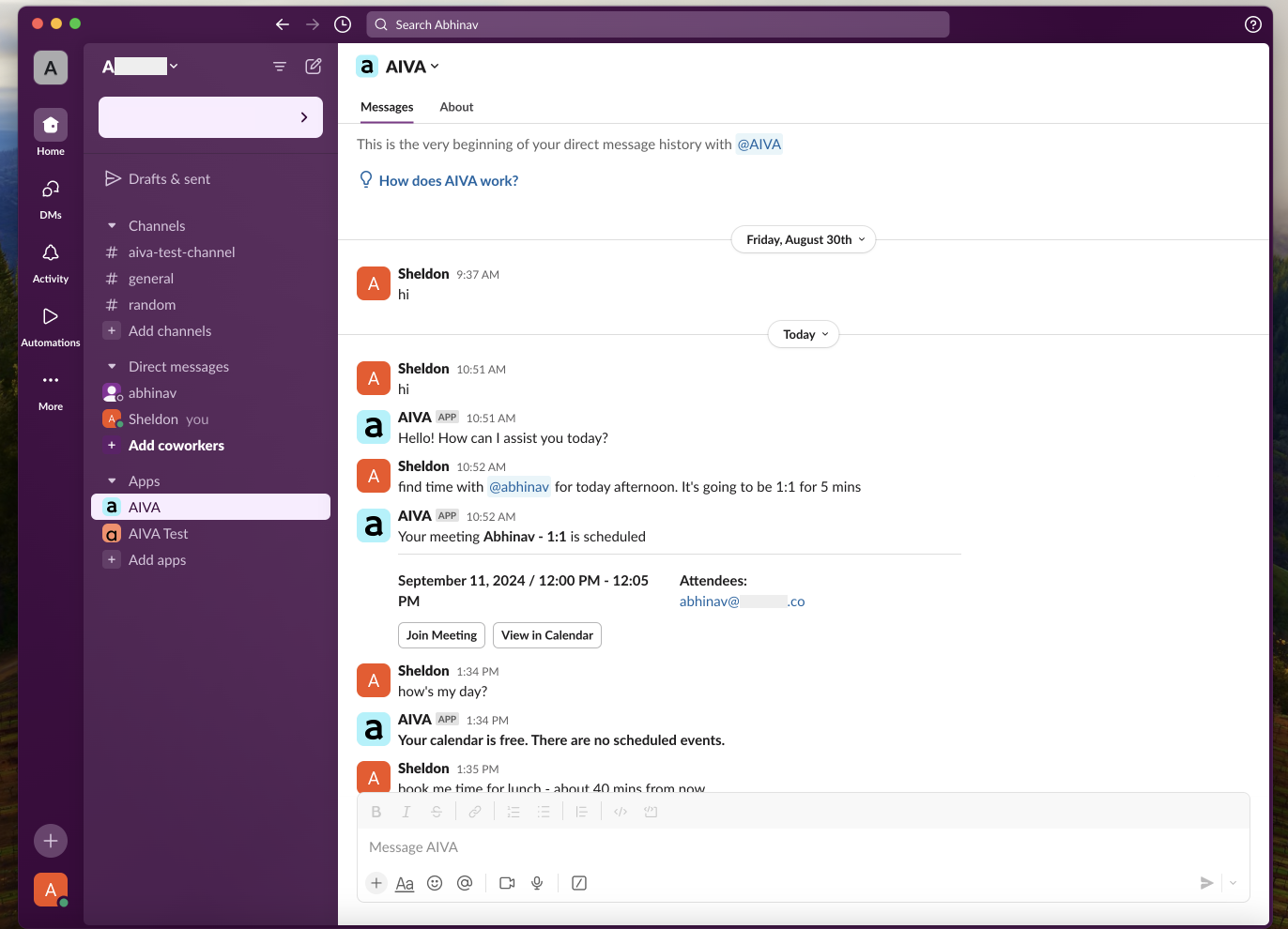Create a bulleted list in composer

coord(544,812)
